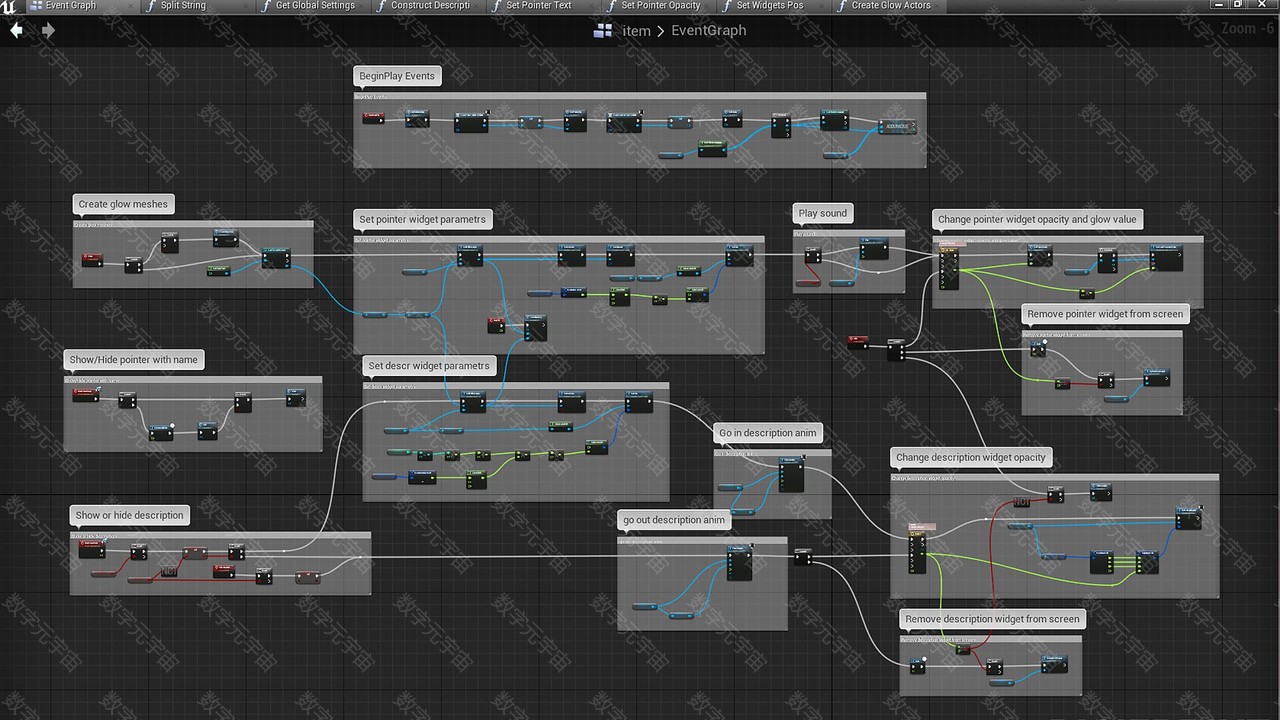
Task: Select the Go in description anim comment
Action: tap(768, 433)
